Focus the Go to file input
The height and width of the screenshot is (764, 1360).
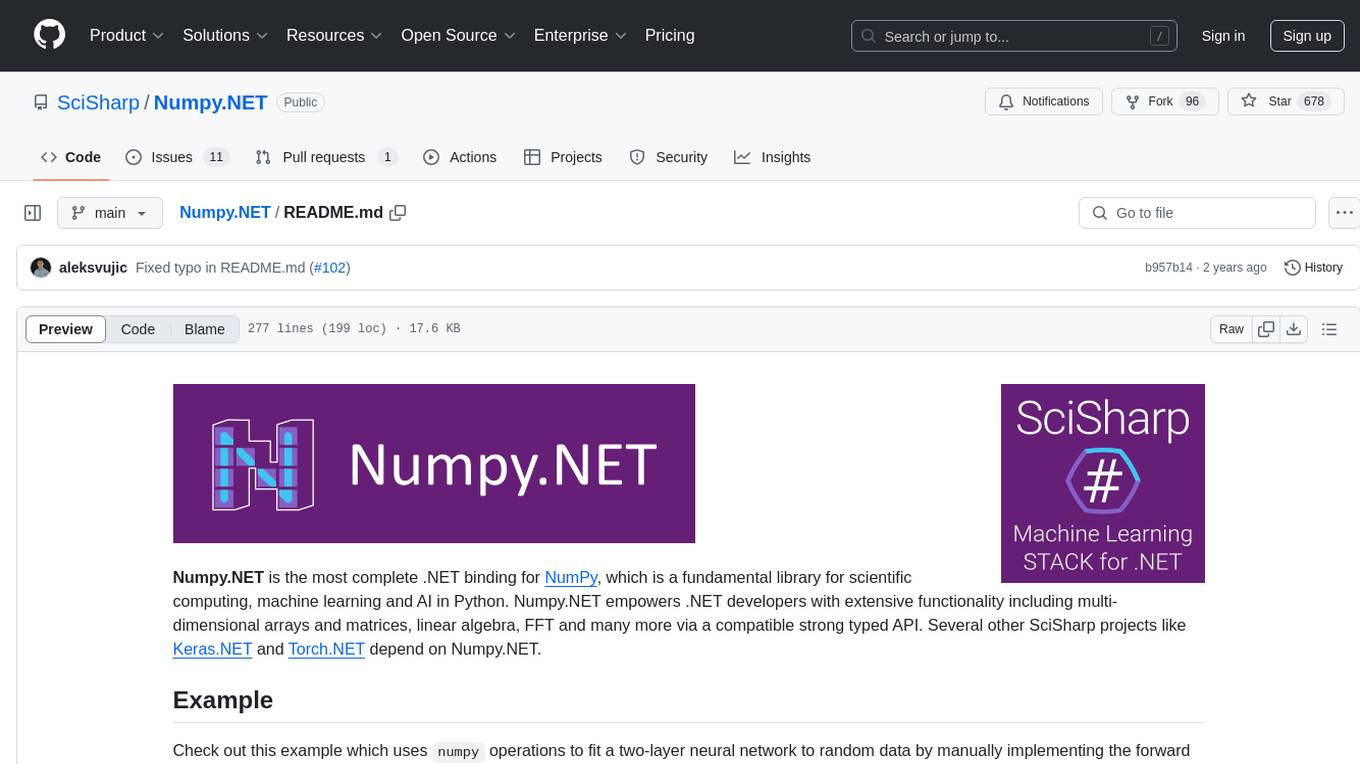tap(1197, 213)
